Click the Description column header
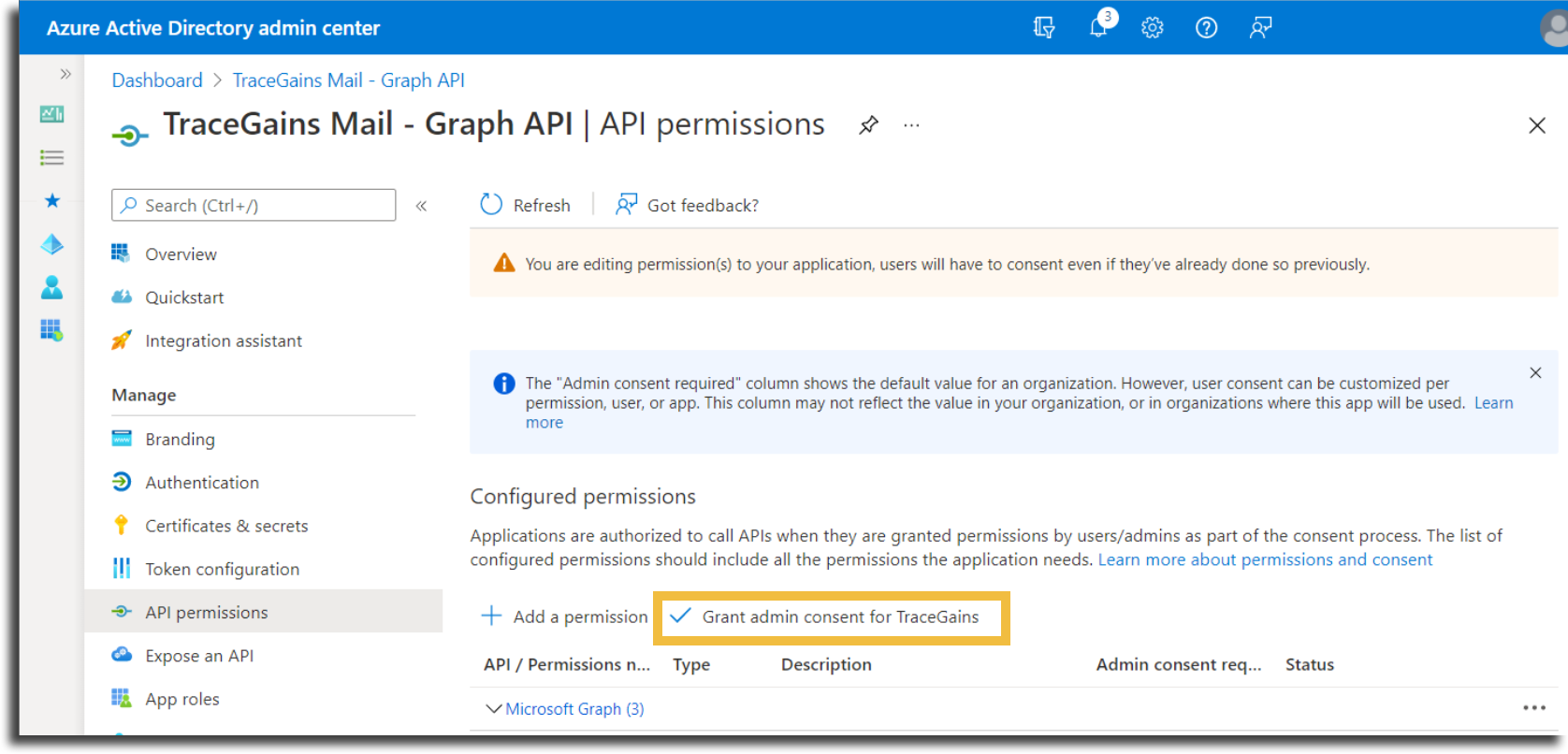 point(826,664)
